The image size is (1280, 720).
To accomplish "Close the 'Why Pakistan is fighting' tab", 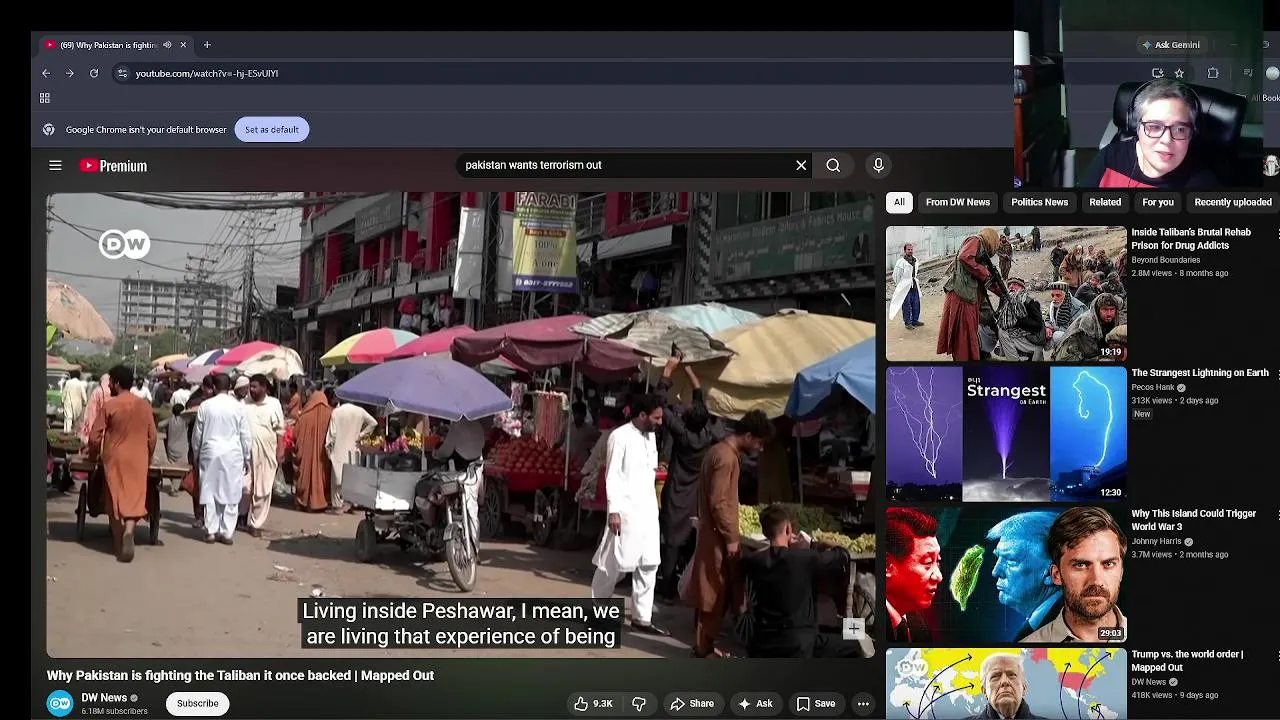I will pyautogui.click(x=183, y=45).
